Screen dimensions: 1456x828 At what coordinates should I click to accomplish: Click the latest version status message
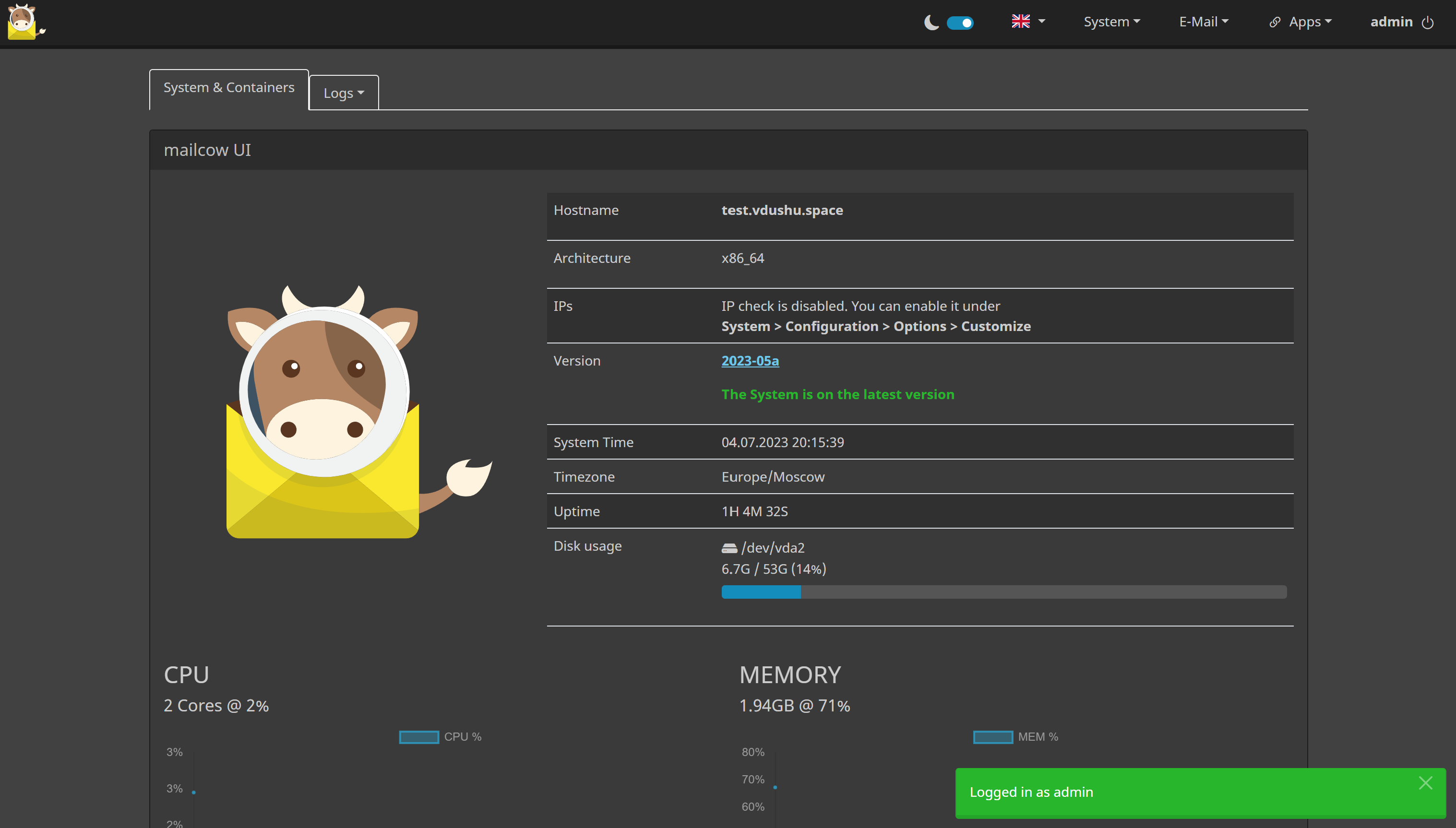838,394
